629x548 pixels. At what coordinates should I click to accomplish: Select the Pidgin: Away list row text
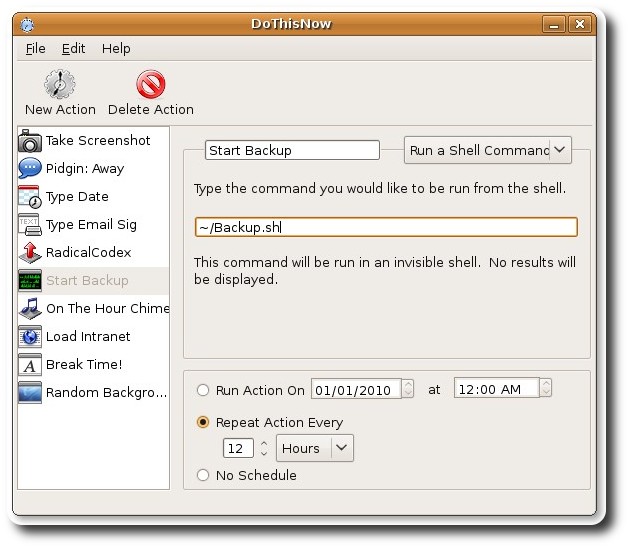[85, 168]
